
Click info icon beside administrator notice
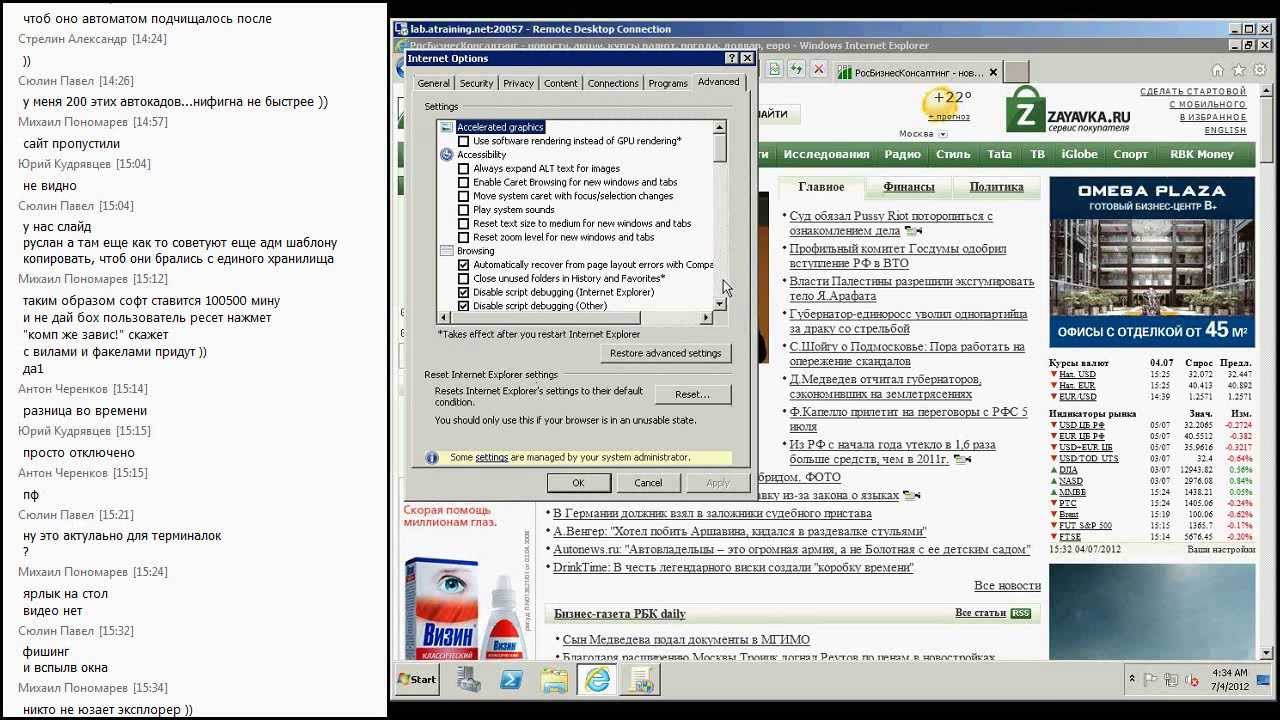click(432, 458)
